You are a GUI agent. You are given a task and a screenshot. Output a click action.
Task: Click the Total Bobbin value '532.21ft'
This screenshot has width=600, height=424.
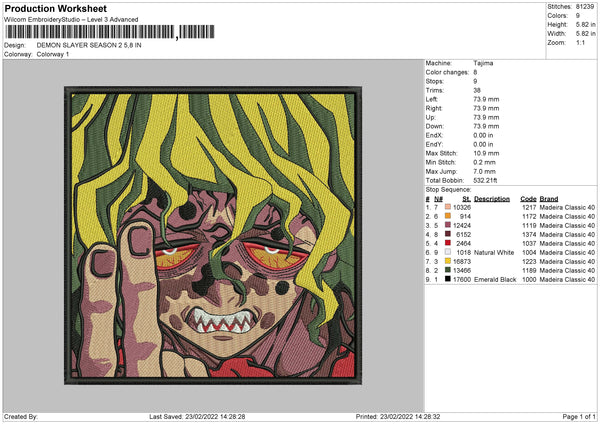(485, 180)
